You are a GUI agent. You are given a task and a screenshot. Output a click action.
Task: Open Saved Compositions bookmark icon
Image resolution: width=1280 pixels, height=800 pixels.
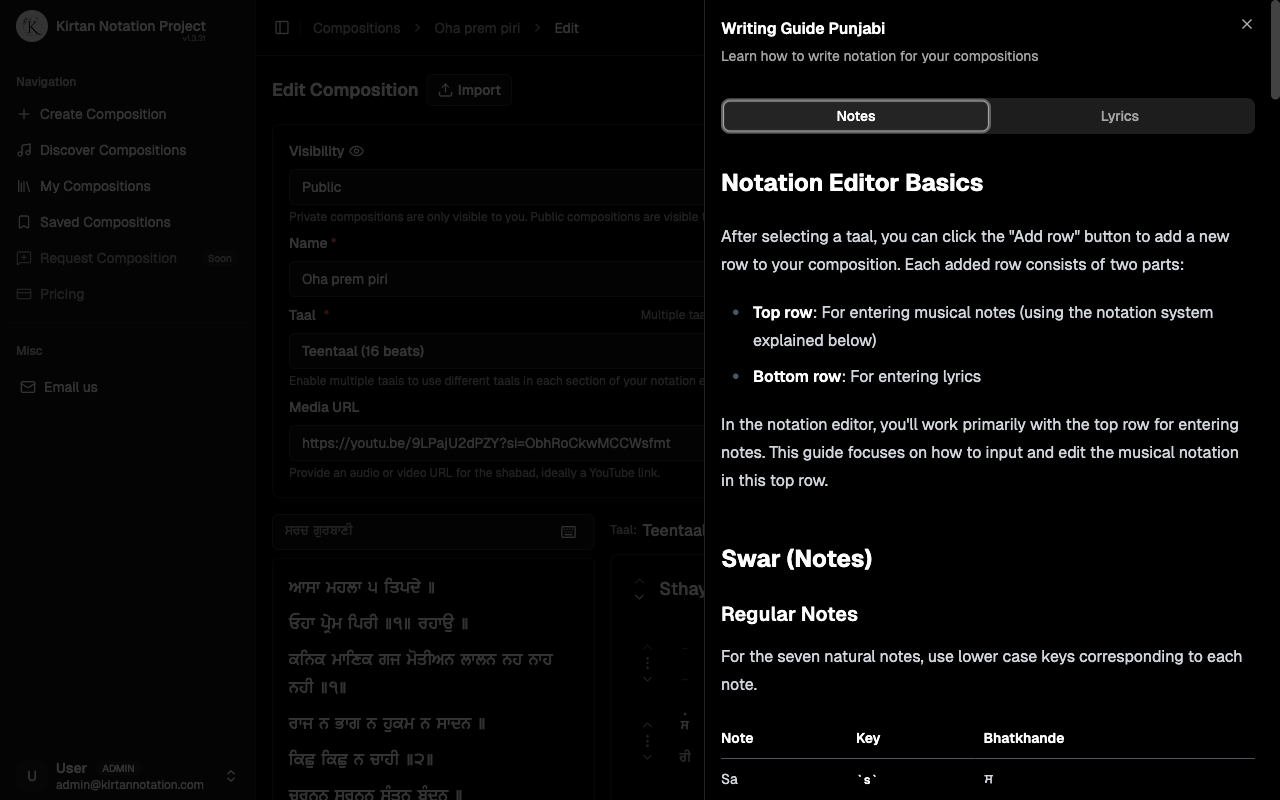(24, 222)
